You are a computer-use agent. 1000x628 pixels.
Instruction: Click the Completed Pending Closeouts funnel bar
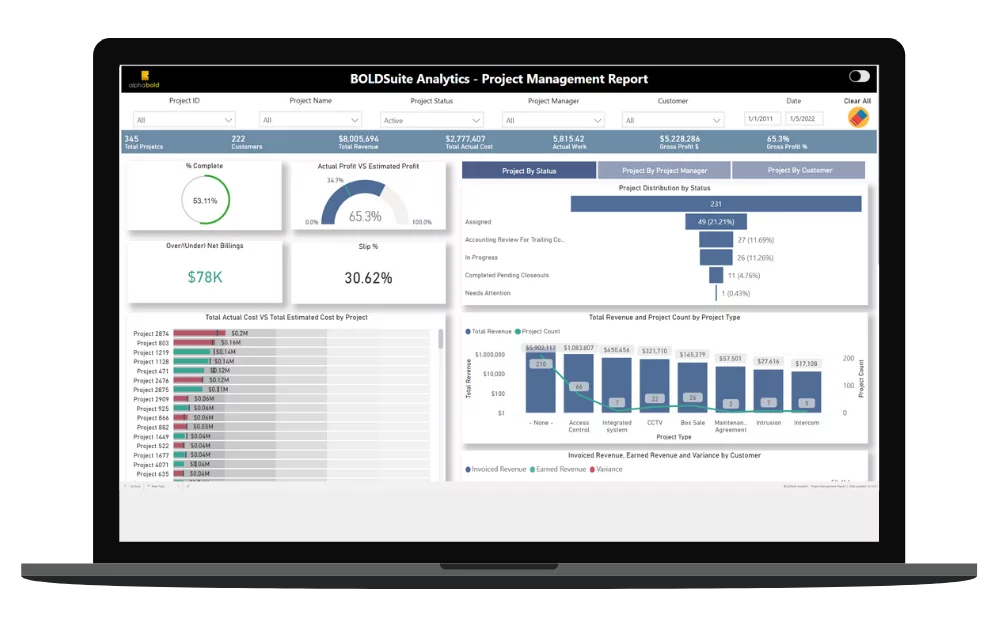716,275
